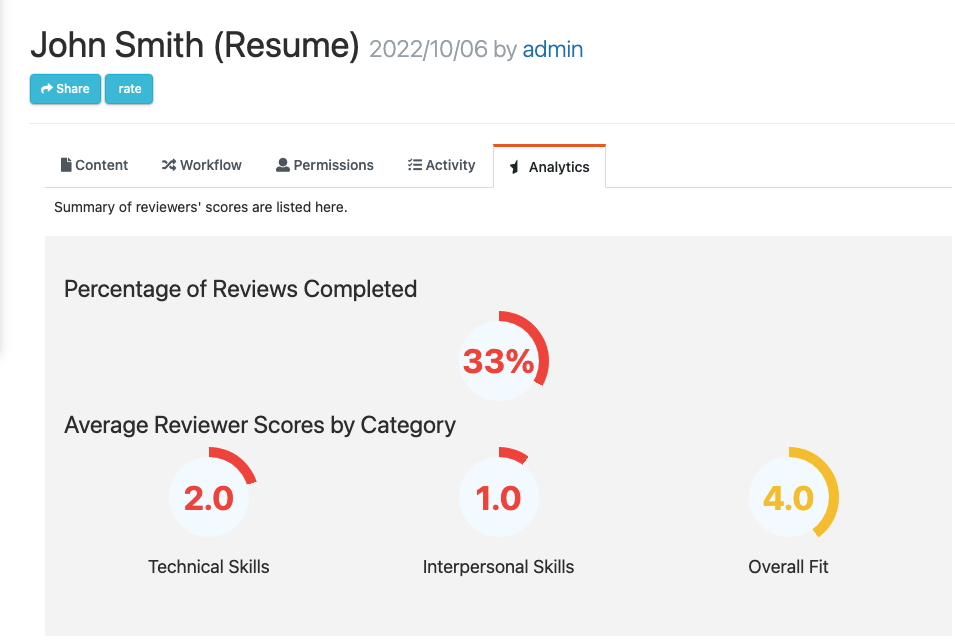
Task: Click the share arrow icon on Share button
Action: coord(45,88)
